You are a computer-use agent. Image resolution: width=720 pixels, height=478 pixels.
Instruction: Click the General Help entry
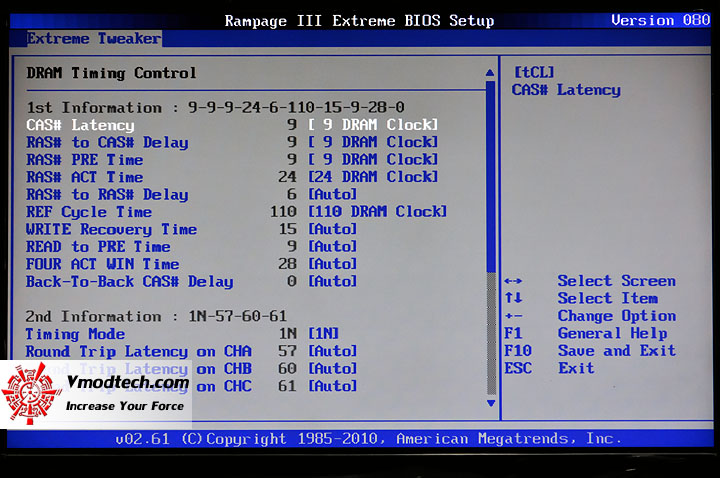click(x=613, y=333)
